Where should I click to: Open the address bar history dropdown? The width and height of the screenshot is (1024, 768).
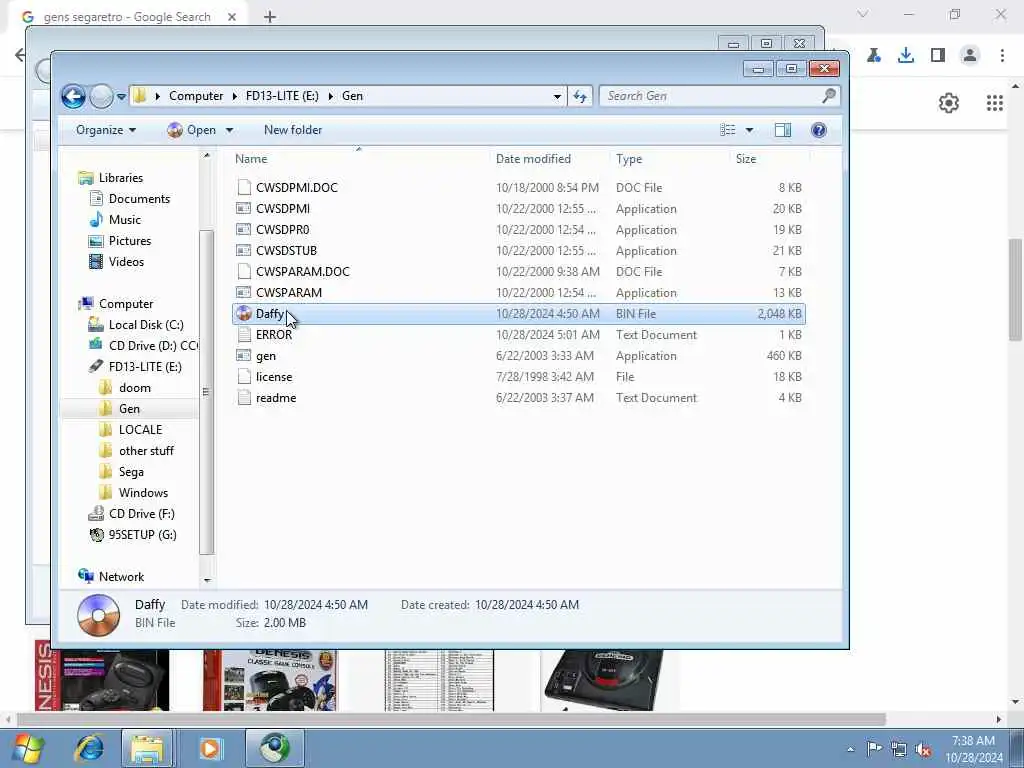(557, 96)
